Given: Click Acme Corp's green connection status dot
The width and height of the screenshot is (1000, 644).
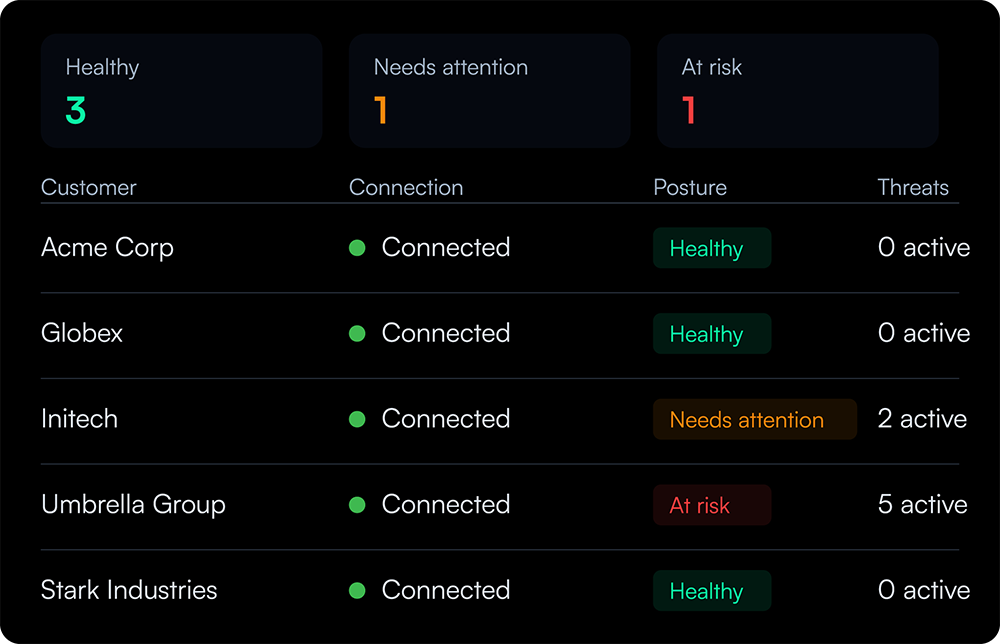Looking at the screenshot, I should coord(357,247).
